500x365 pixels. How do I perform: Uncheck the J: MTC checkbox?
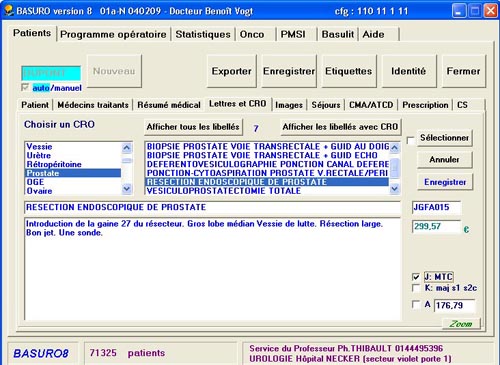tap(416, 277)
